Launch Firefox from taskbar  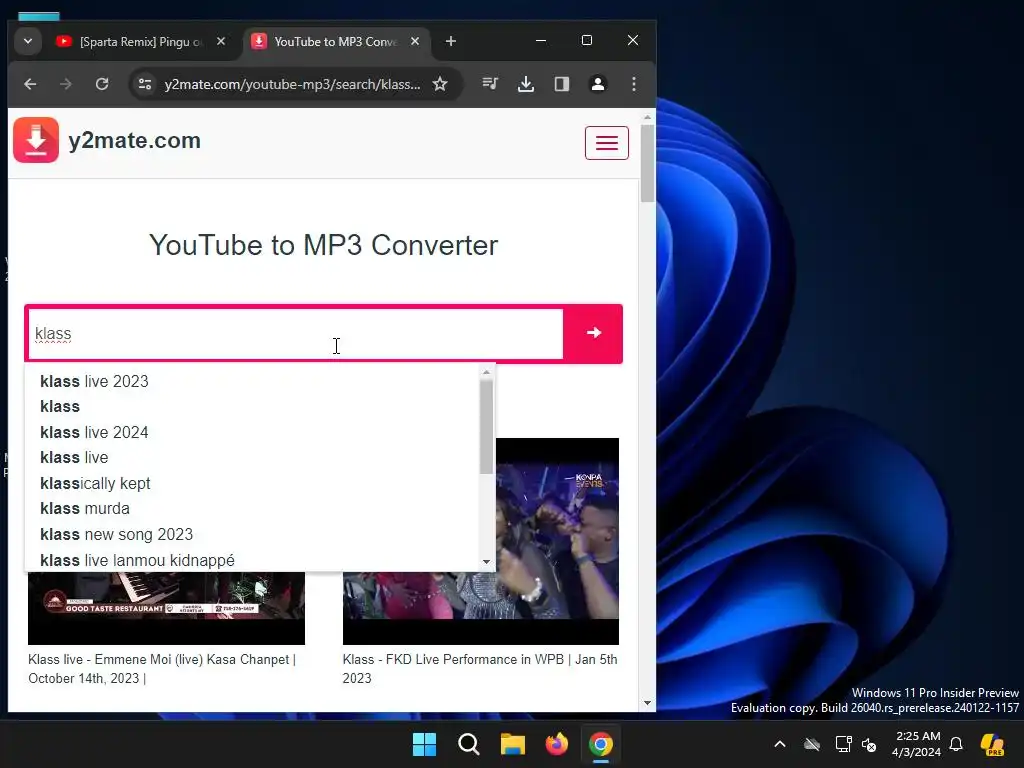click(556, 744)
